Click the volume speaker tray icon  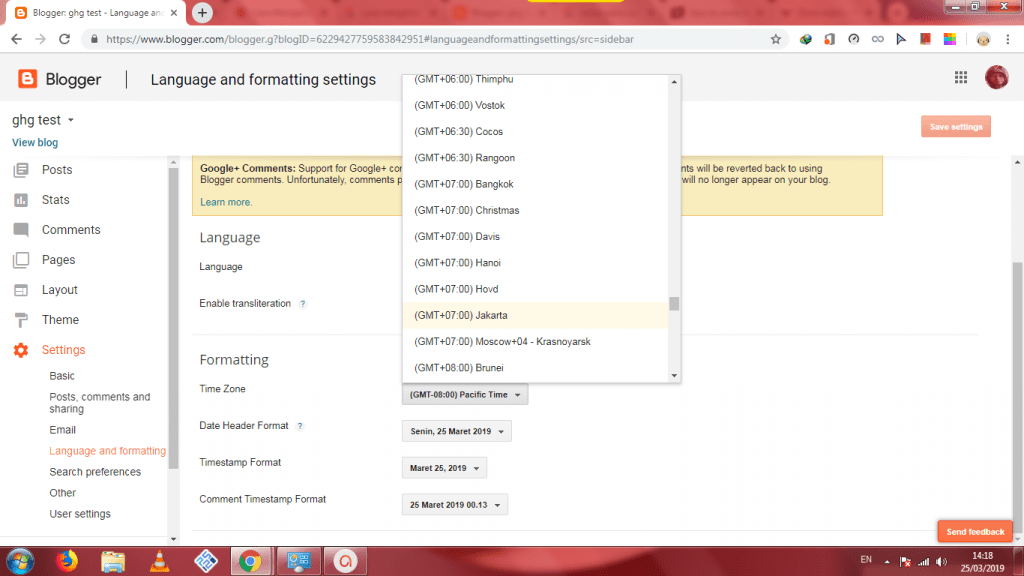pyautogui.click(x=941, y=562)
